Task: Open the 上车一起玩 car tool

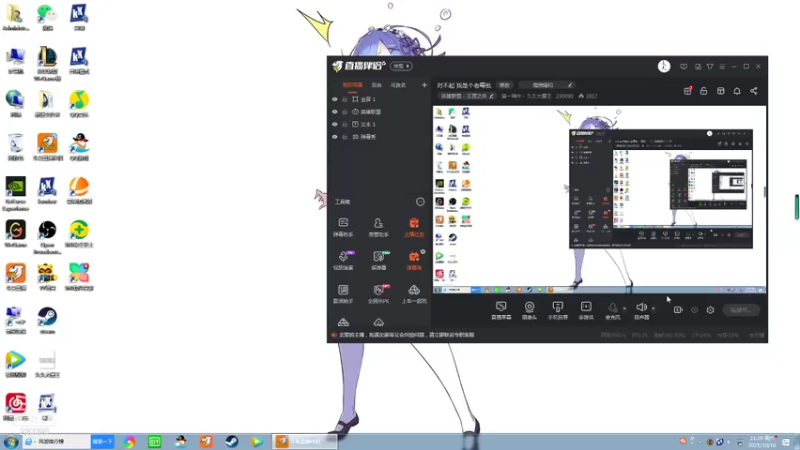Action: [x=414, y=294]
